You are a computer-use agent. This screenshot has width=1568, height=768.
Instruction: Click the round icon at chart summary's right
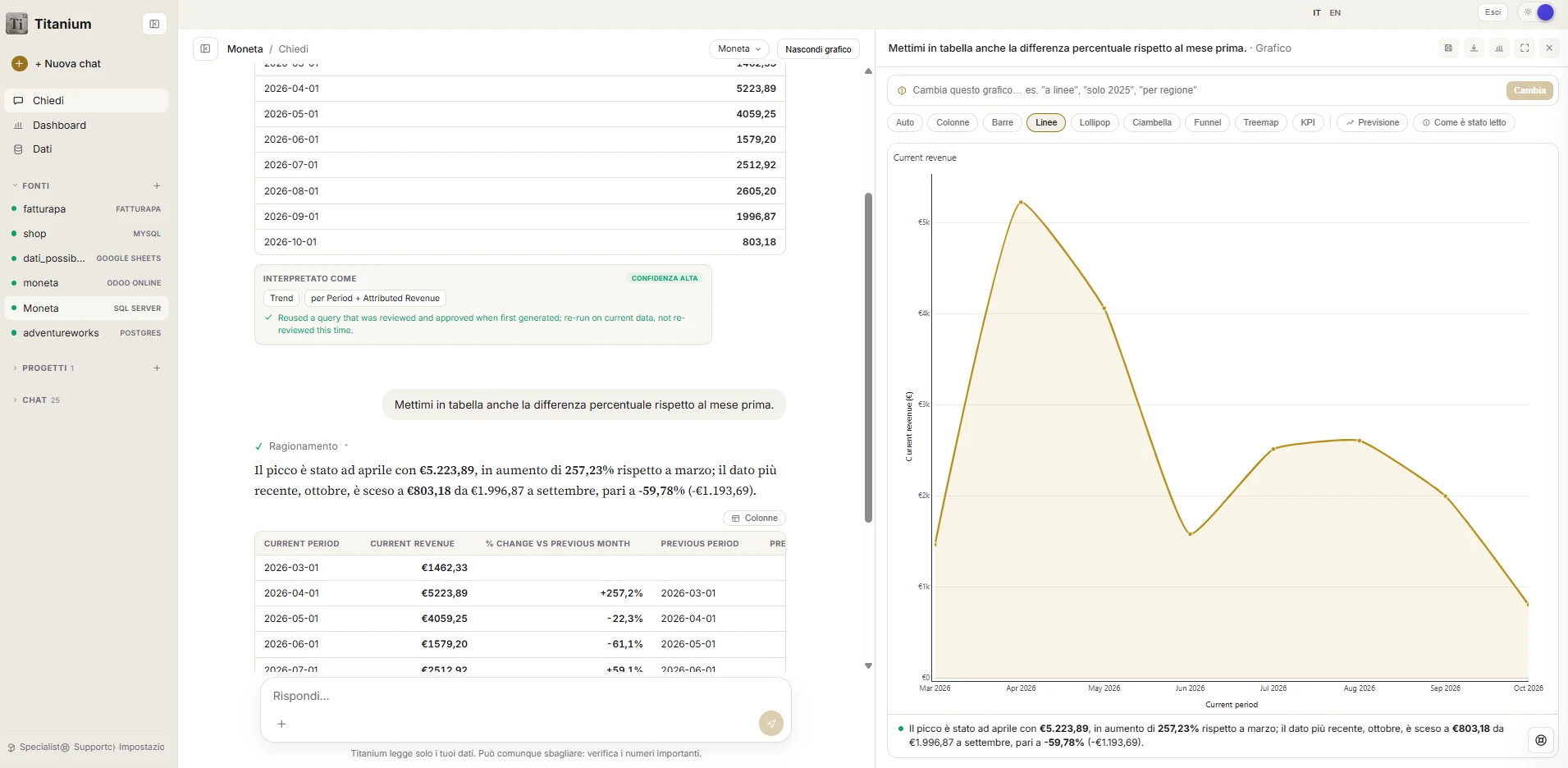[1541, 740]
